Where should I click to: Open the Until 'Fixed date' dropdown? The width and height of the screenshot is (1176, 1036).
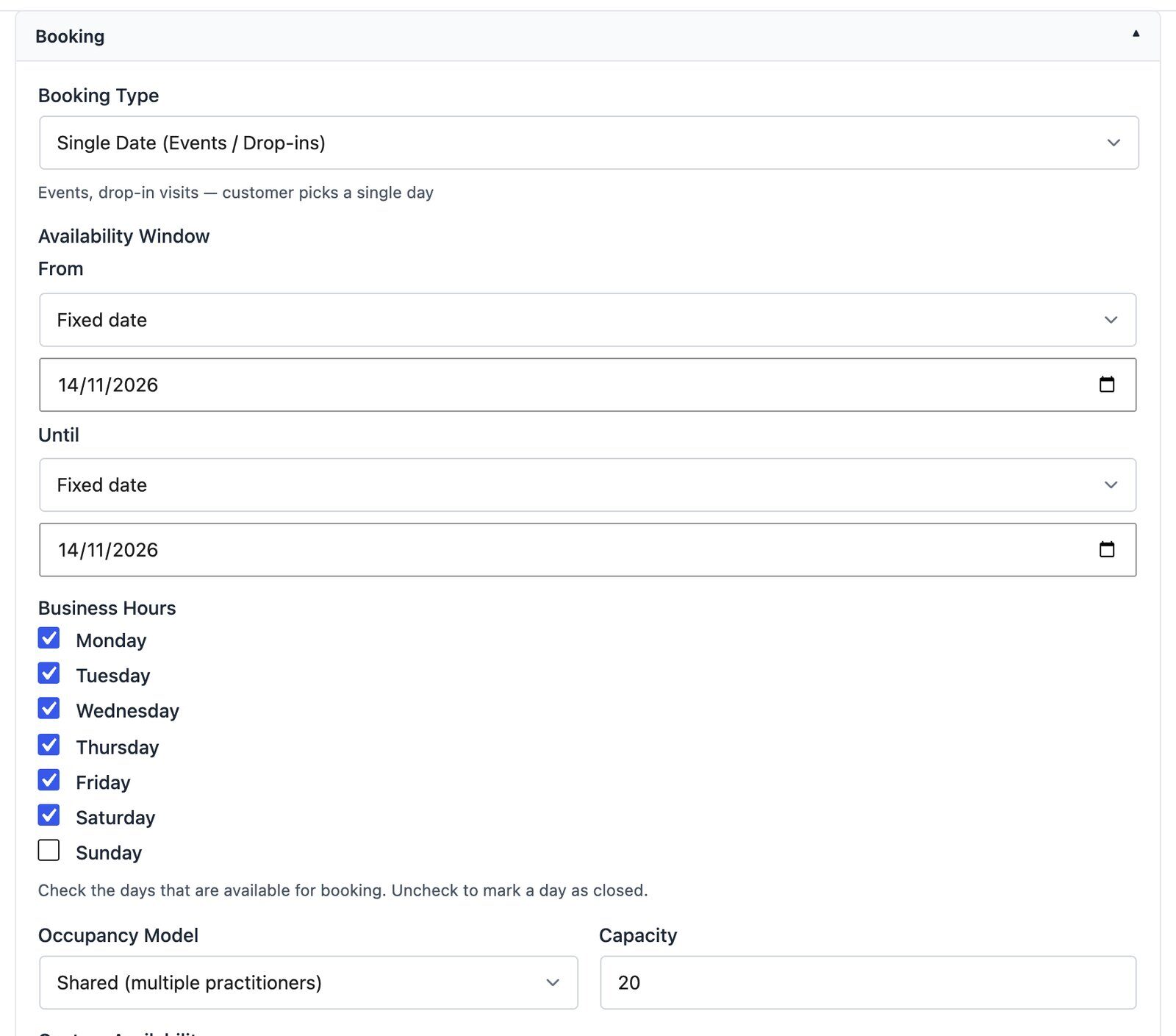click(x=587, y=485)
